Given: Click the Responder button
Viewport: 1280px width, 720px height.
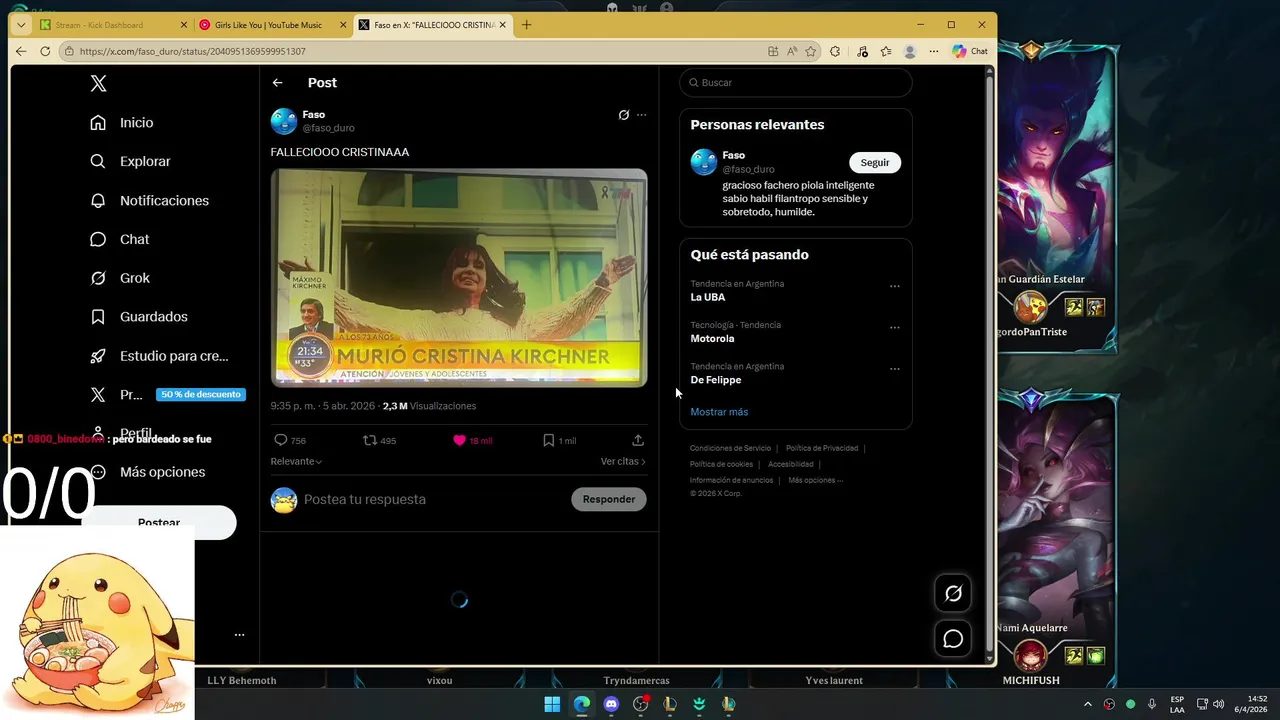Looking at the screenshot, I should 609,499.
